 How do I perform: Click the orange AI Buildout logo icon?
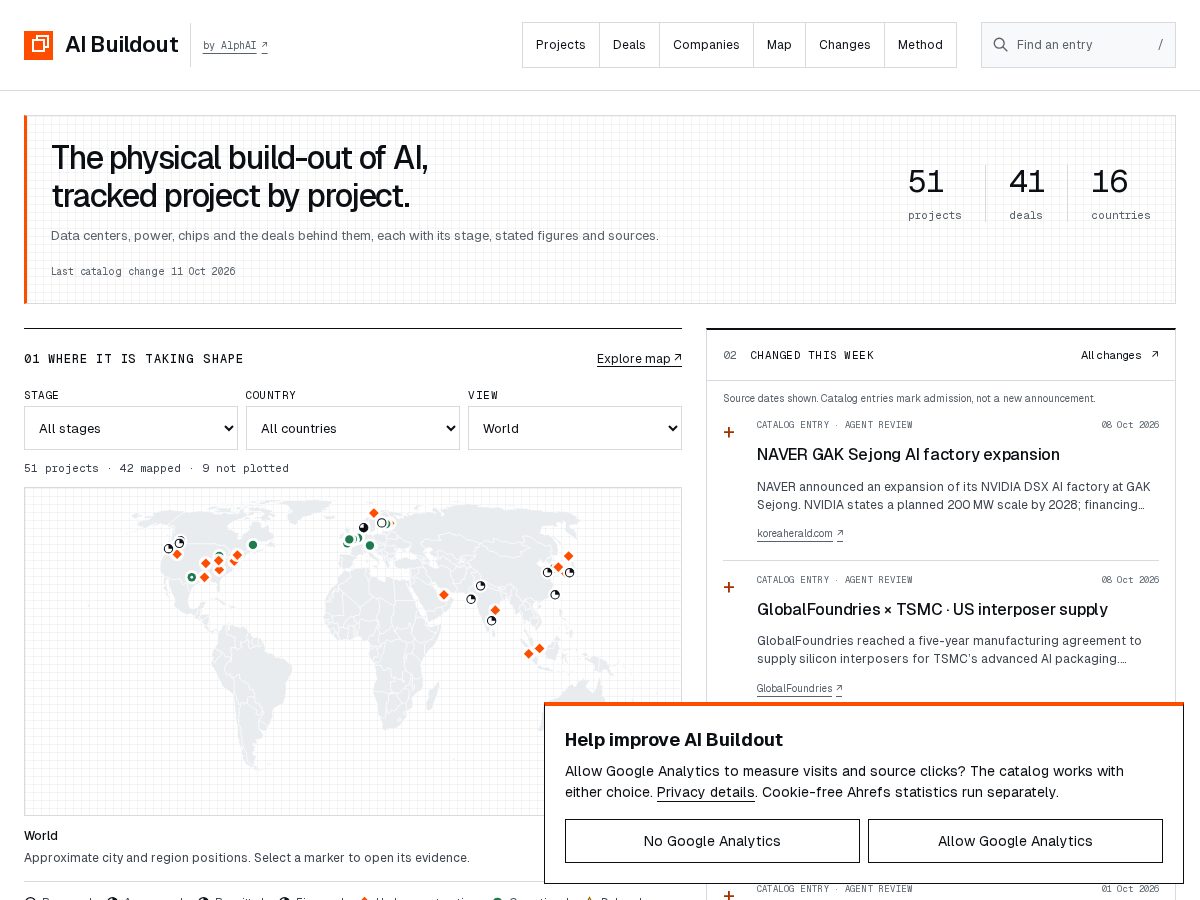point(38,45)
